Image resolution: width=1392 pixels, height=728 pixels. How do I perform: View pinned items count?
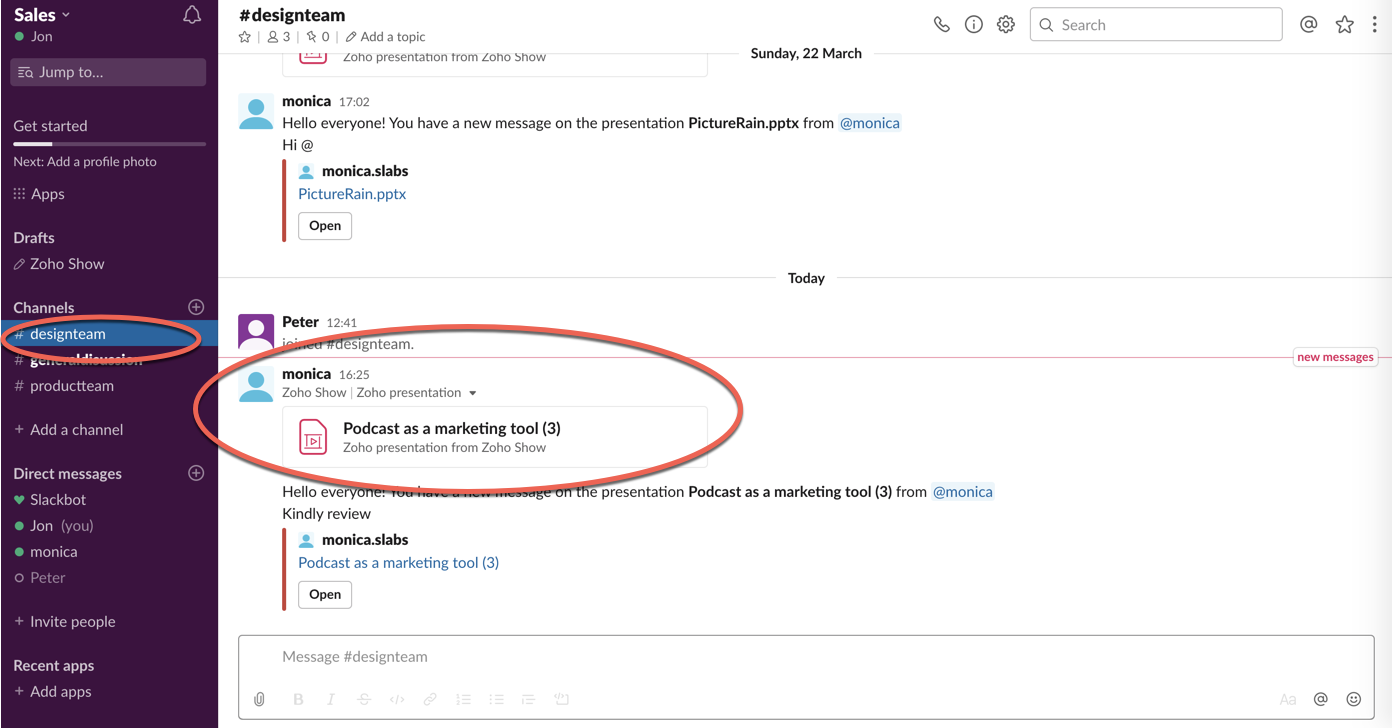pos(319,37)
